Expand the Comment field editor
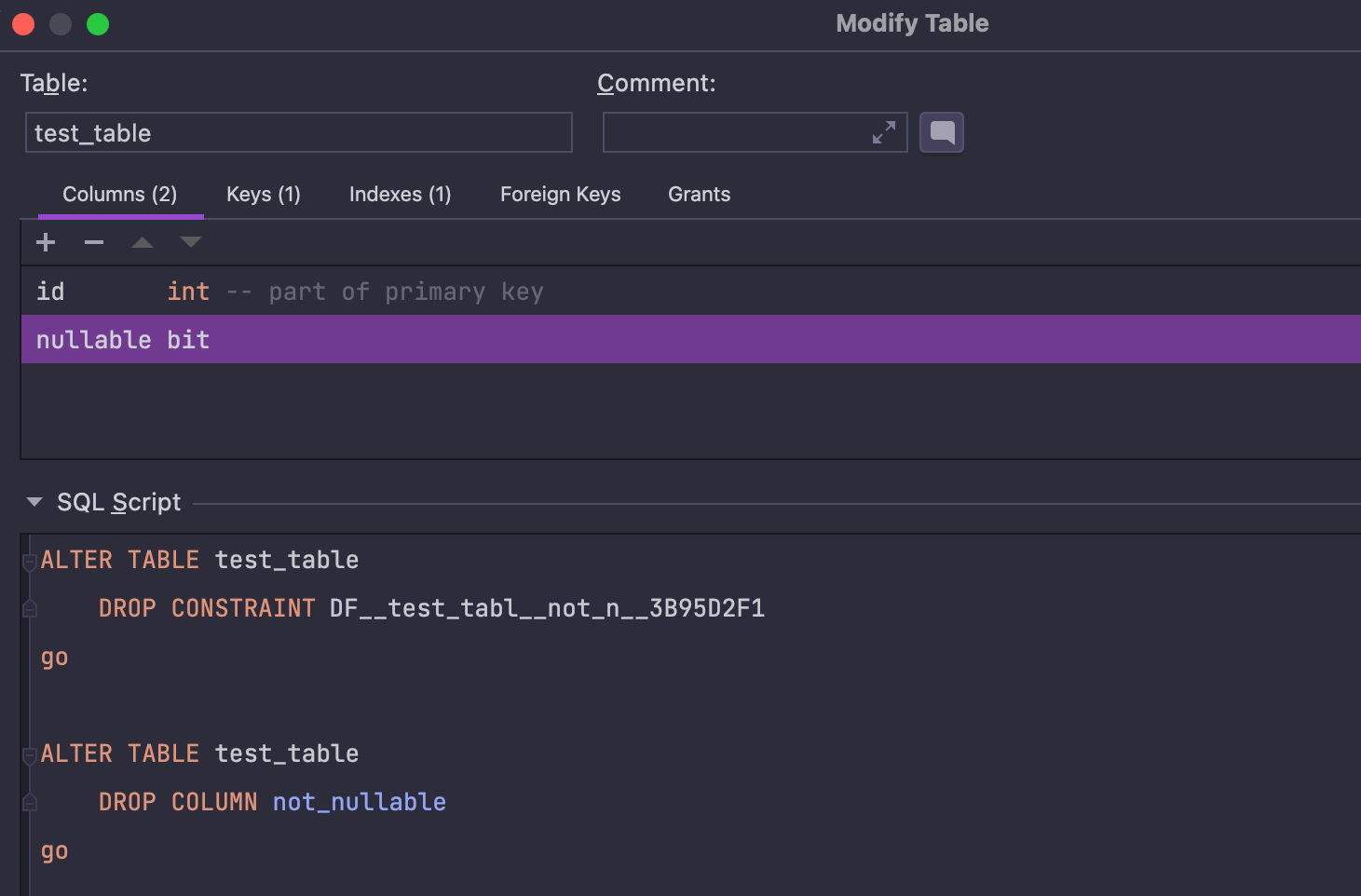The image size is (1361, 896). (883, 132)
